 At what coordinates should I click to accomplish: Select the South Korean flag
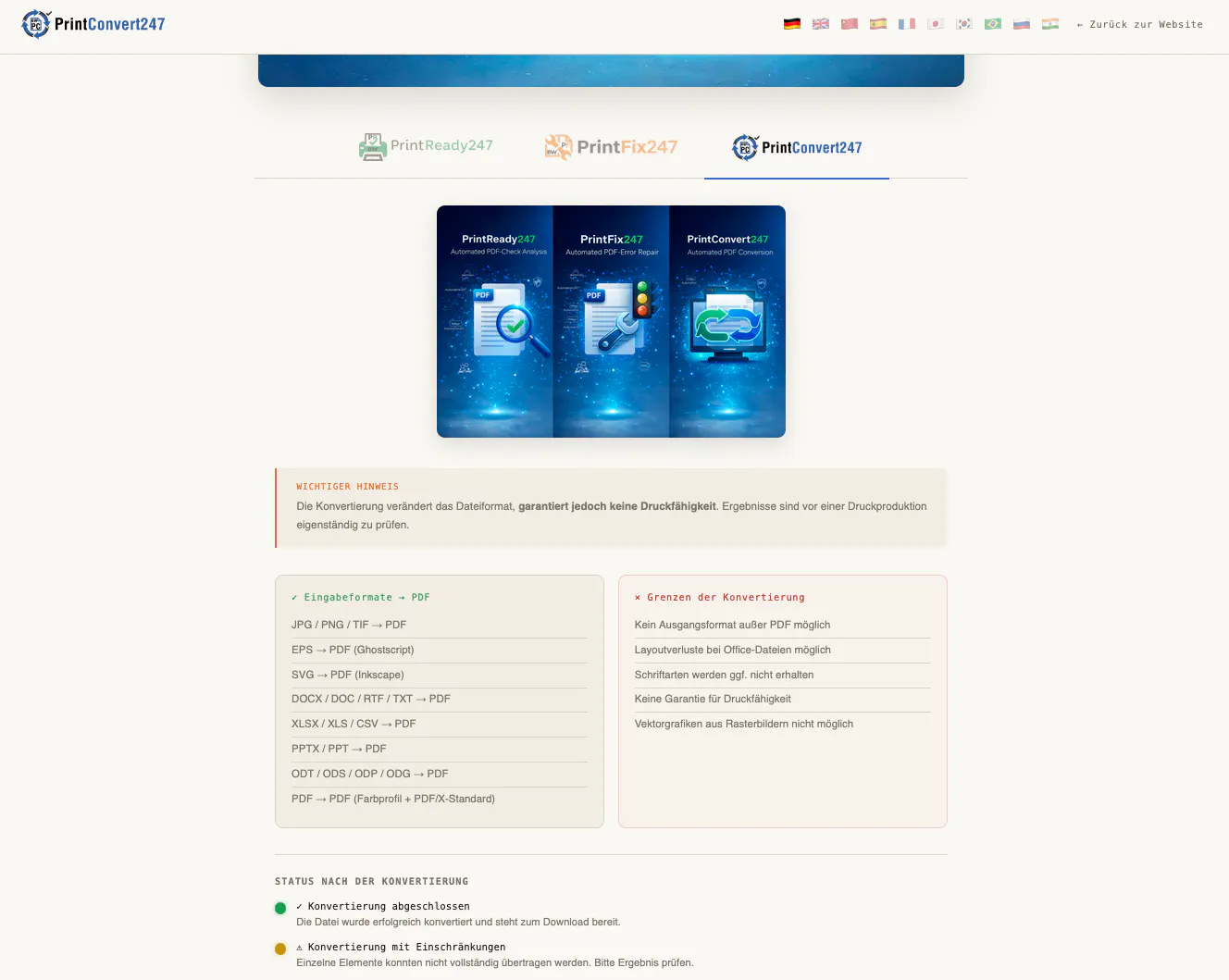coord(964,24)
